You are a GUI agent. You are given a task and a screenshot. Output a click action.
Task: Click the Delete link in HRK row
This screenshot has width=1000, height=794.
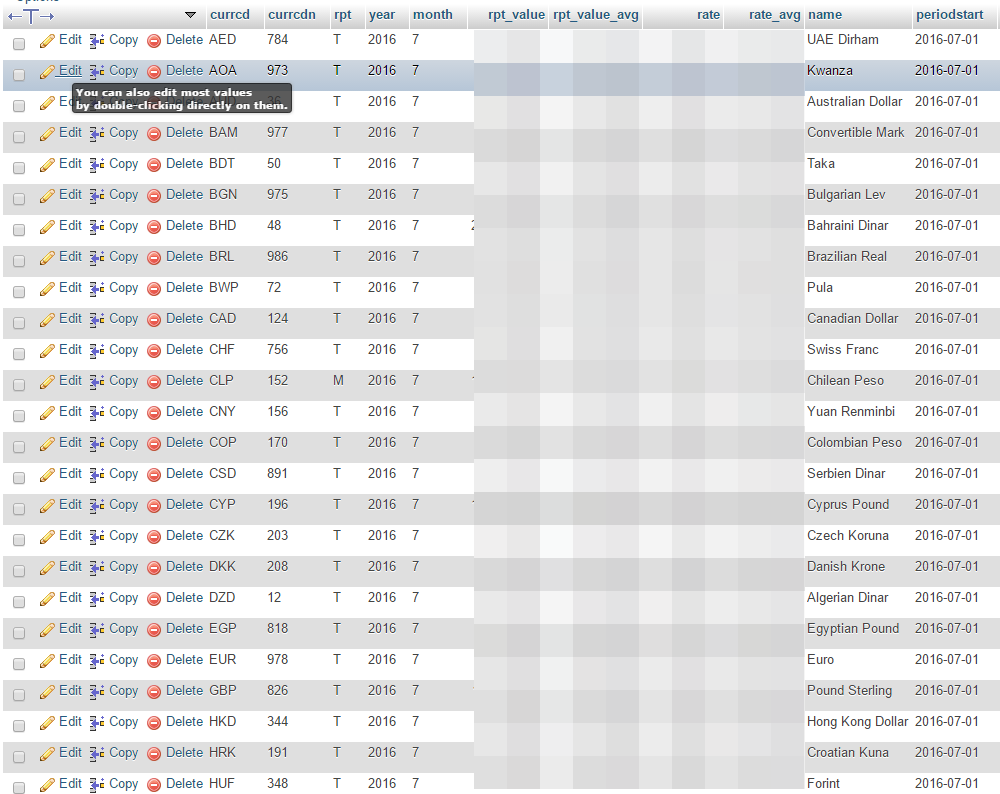184,753
